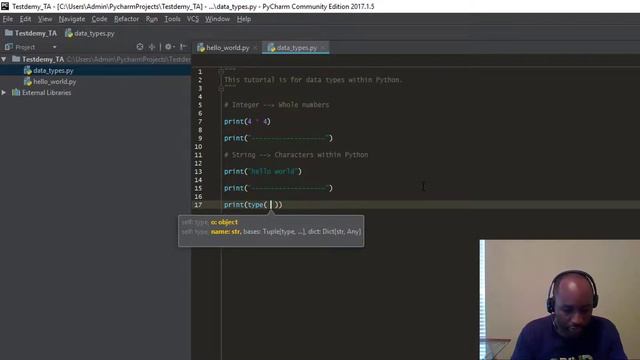The image size is (640, 360).
Task: Collapse Testdemy_TA project root folder
Action: click(x=4, y=59)
